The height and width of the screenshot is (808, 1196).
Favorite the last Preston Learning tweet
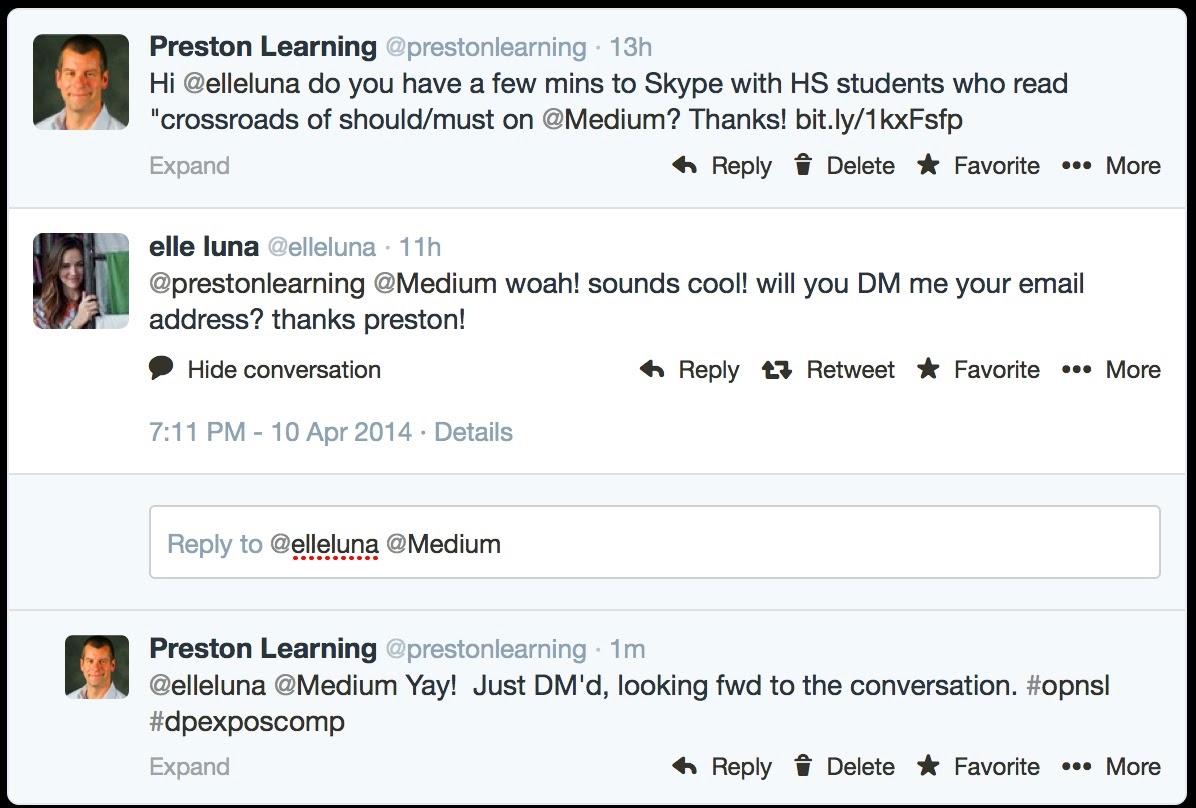[979, 767]
